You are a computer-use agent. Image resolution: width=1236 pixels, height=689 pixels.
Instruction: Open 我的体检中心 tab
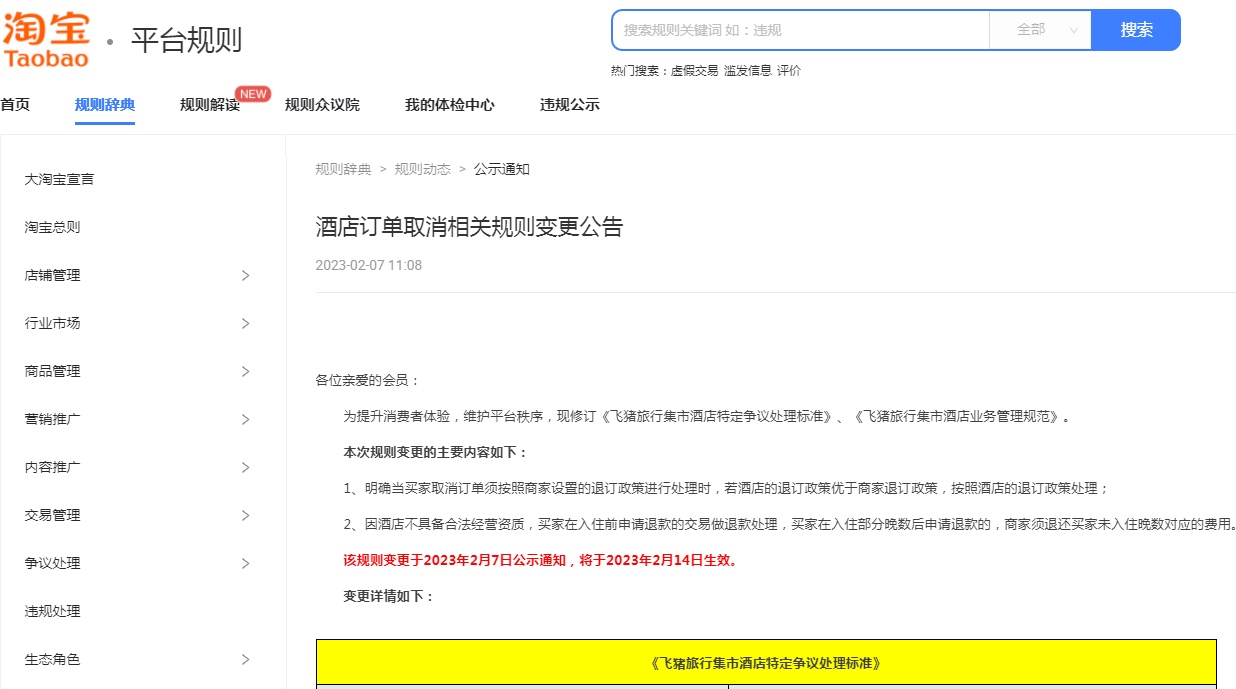pos(449,105)
